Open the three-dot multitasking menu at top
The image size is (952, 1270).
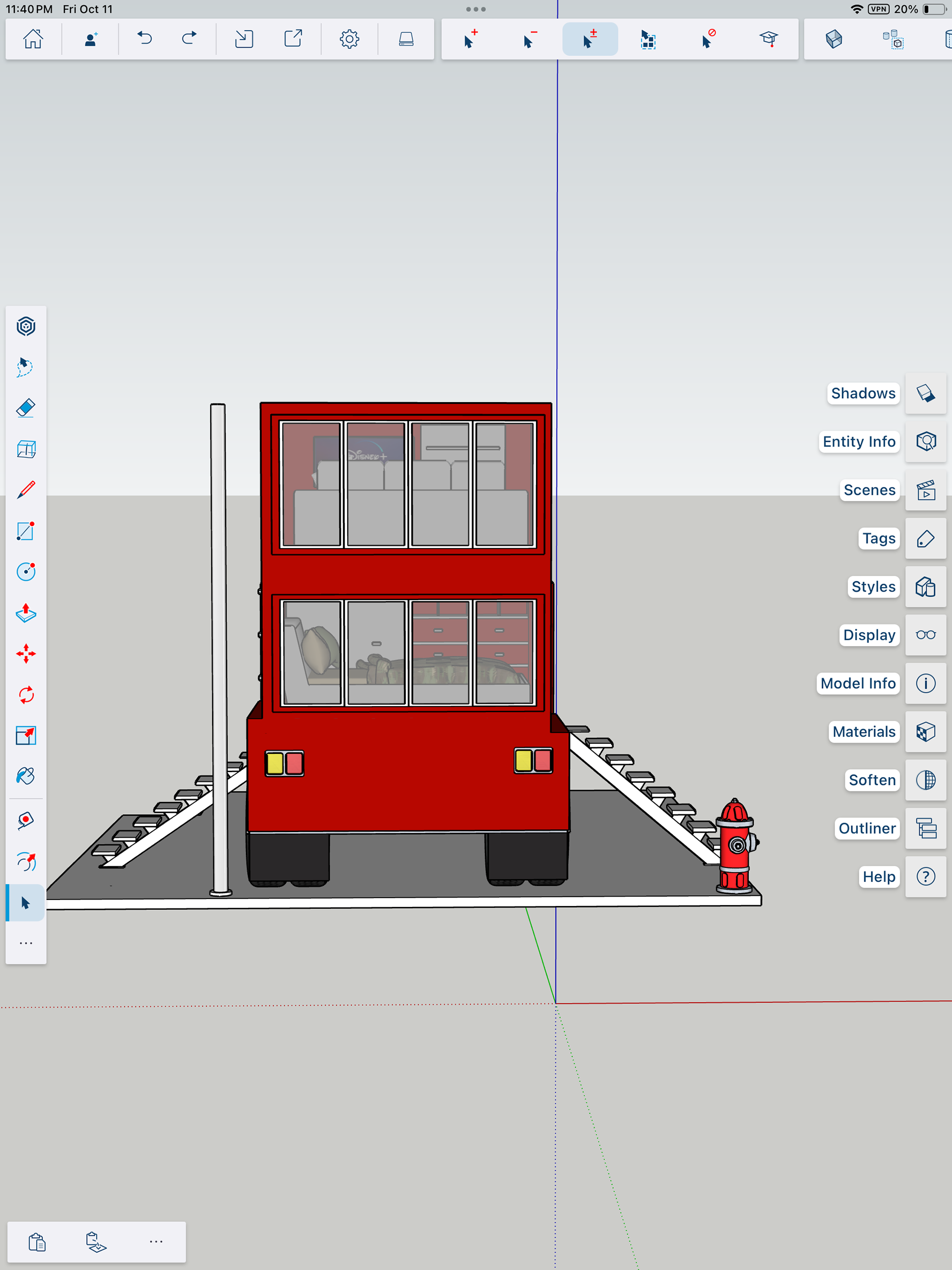pos(476,9)
